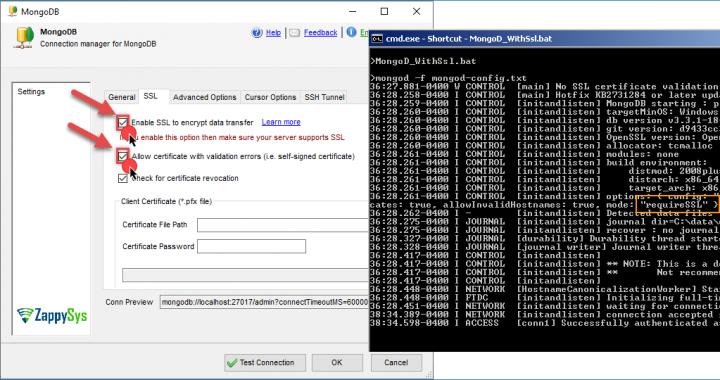The image size is (720, 380).
Task: Select the SSL tab
Action: pos(151,96)
